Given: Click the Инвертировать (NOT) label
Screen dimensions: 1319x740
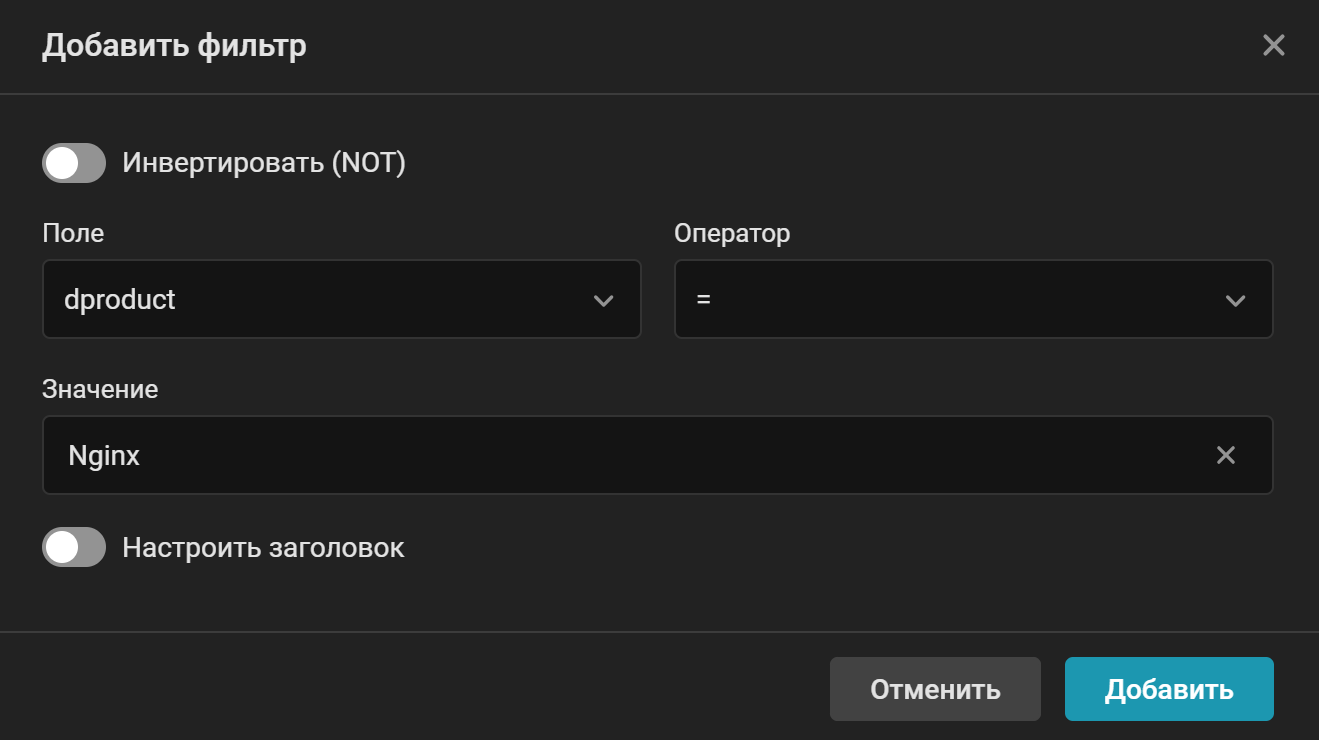Looking at the screenshot, I should 267,163.
